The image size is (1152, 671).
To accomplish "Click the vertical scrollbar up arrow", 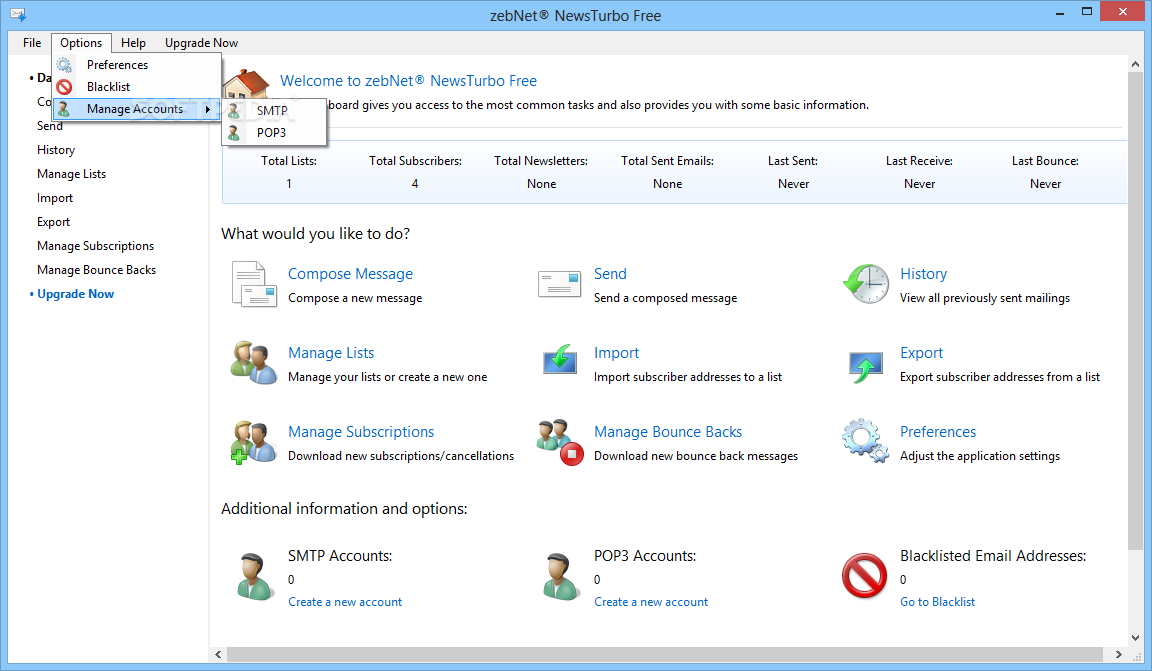I will [1136, 65].
